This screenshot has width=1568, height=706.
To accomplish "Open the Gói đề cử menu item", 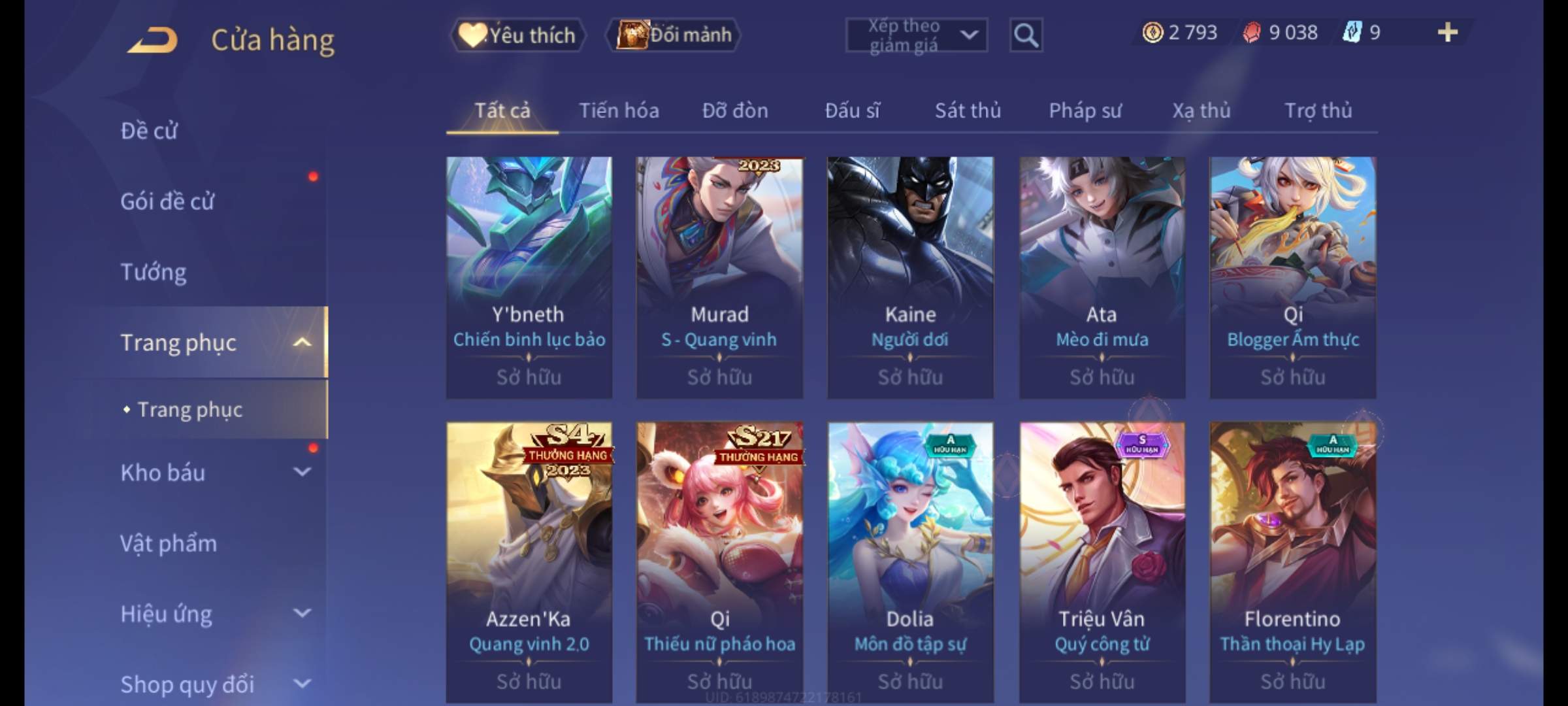I will [x=167, y=201].
